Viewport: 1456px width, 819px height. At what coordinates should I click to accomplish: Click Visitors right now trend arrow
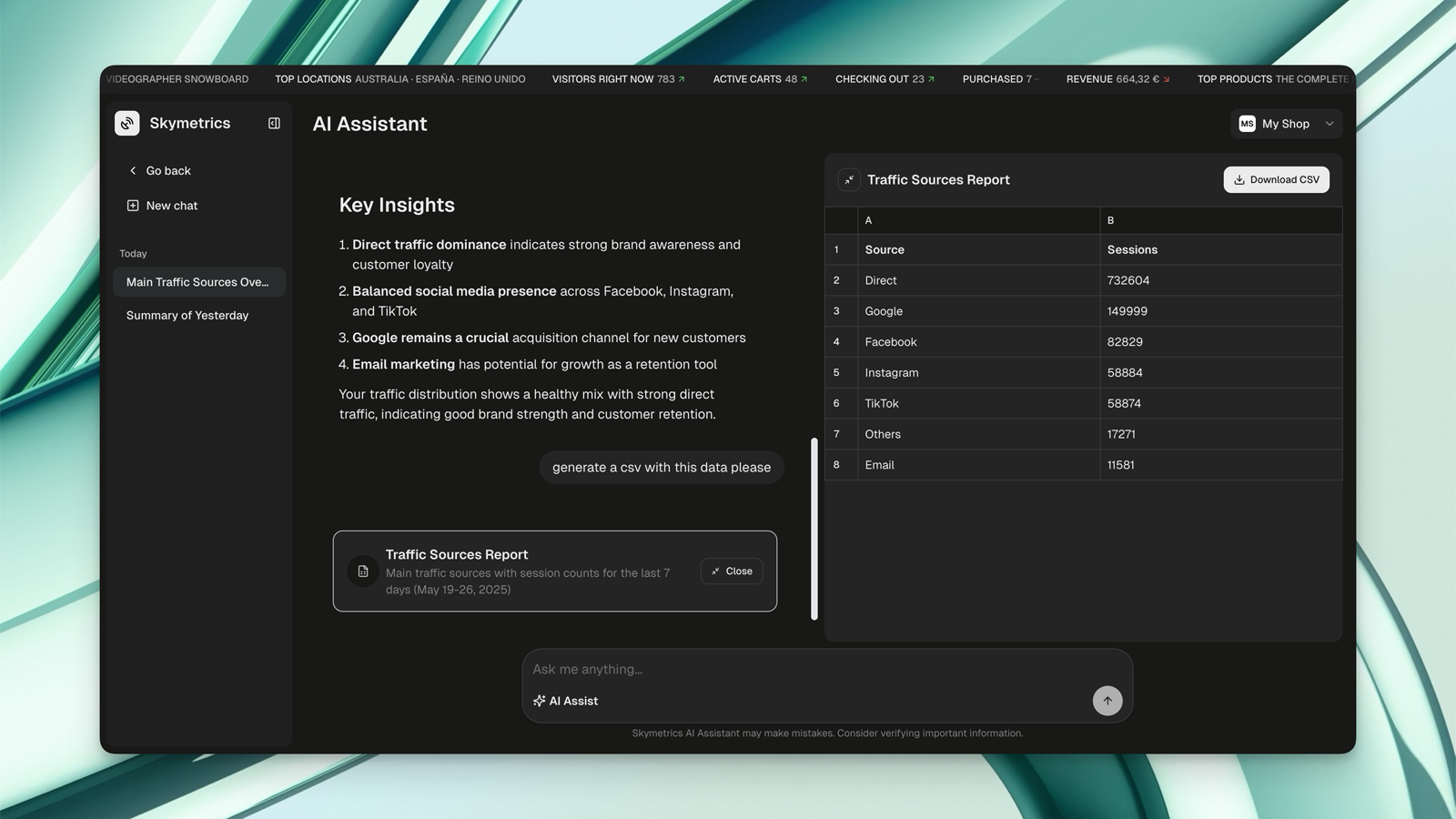click(x=682, y=79)
